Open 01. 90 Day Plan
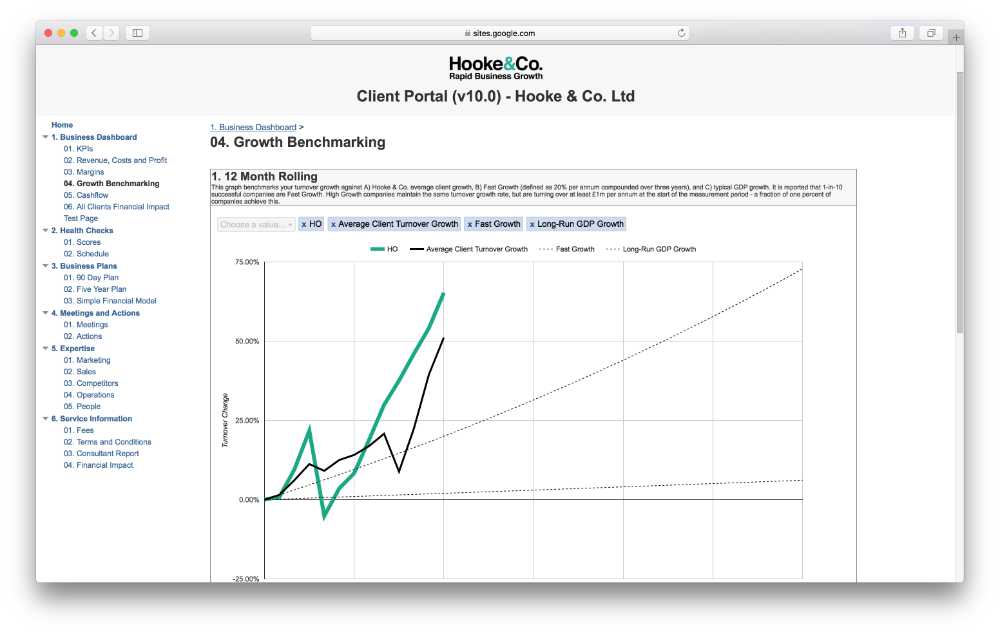 click(x=91, y=277)
